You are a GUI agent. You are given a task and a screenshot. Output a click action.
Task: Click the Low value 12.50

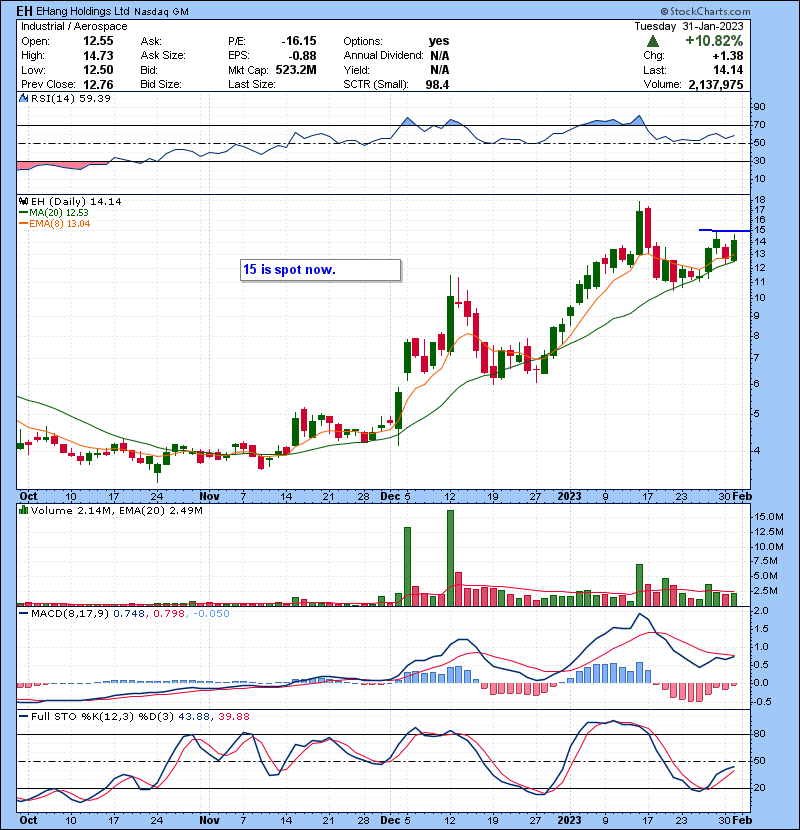coord(98,70)
